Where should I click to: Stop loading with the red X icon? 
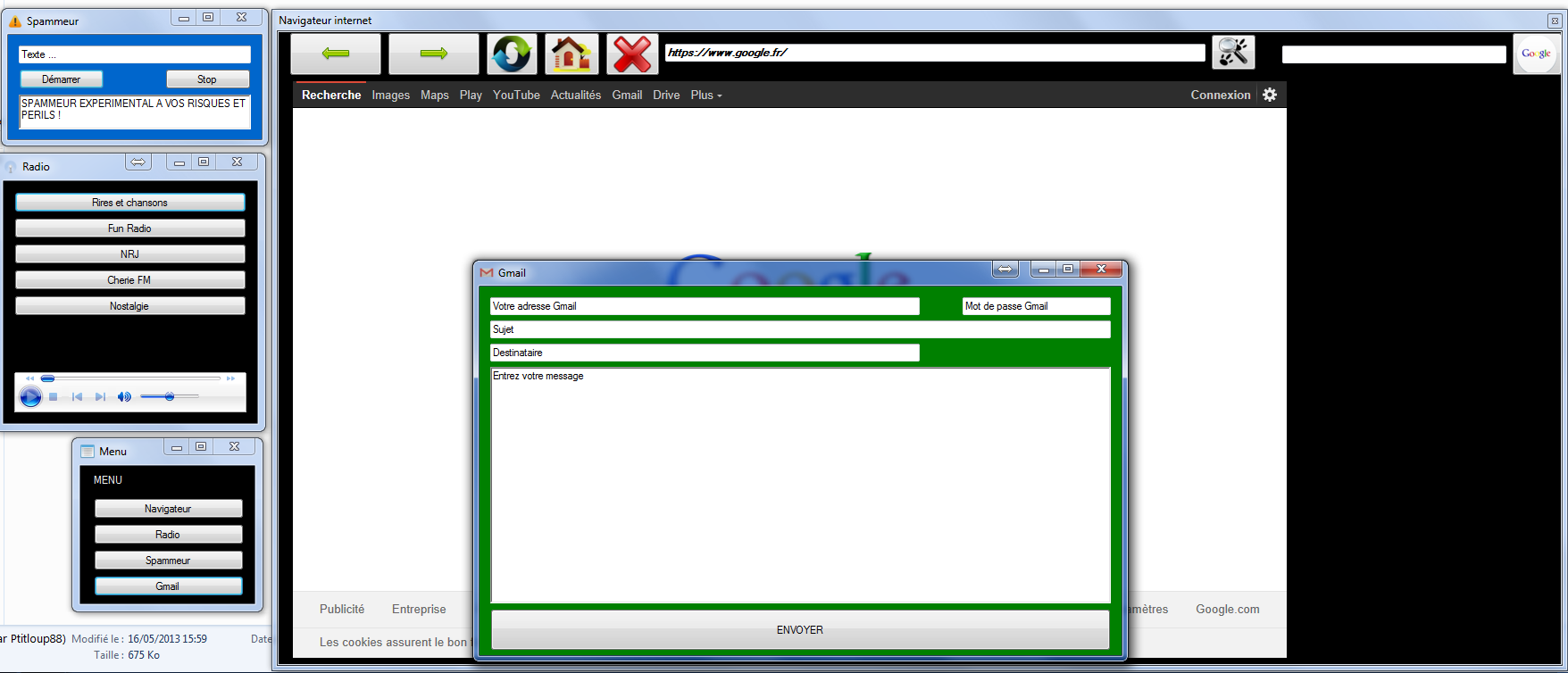pos(632,54)
